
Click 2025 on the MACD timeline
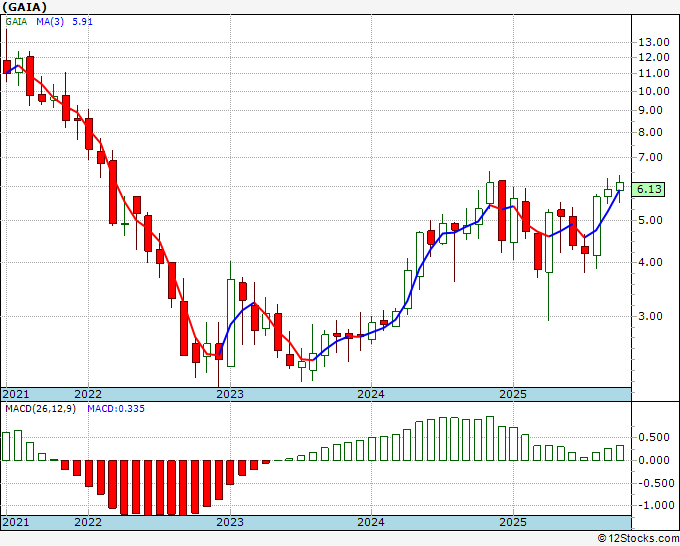click(x=513, y=522)
